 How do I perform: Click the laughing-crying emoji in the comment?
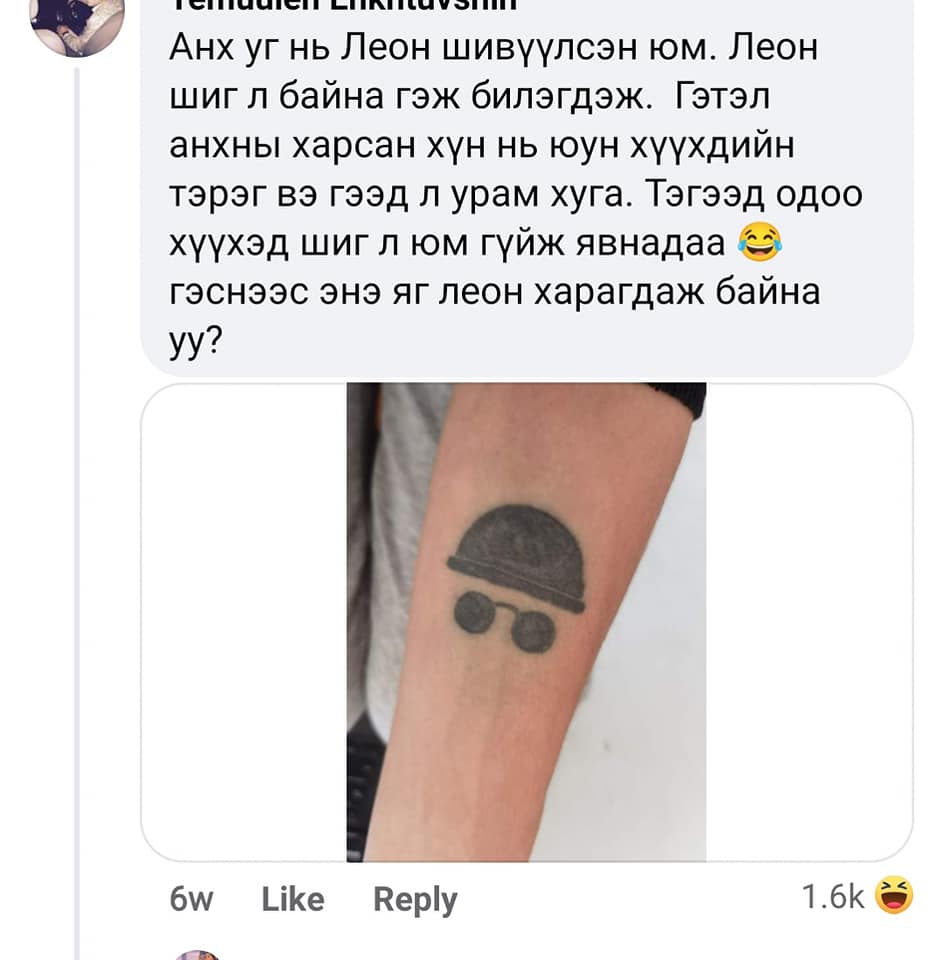759,243
